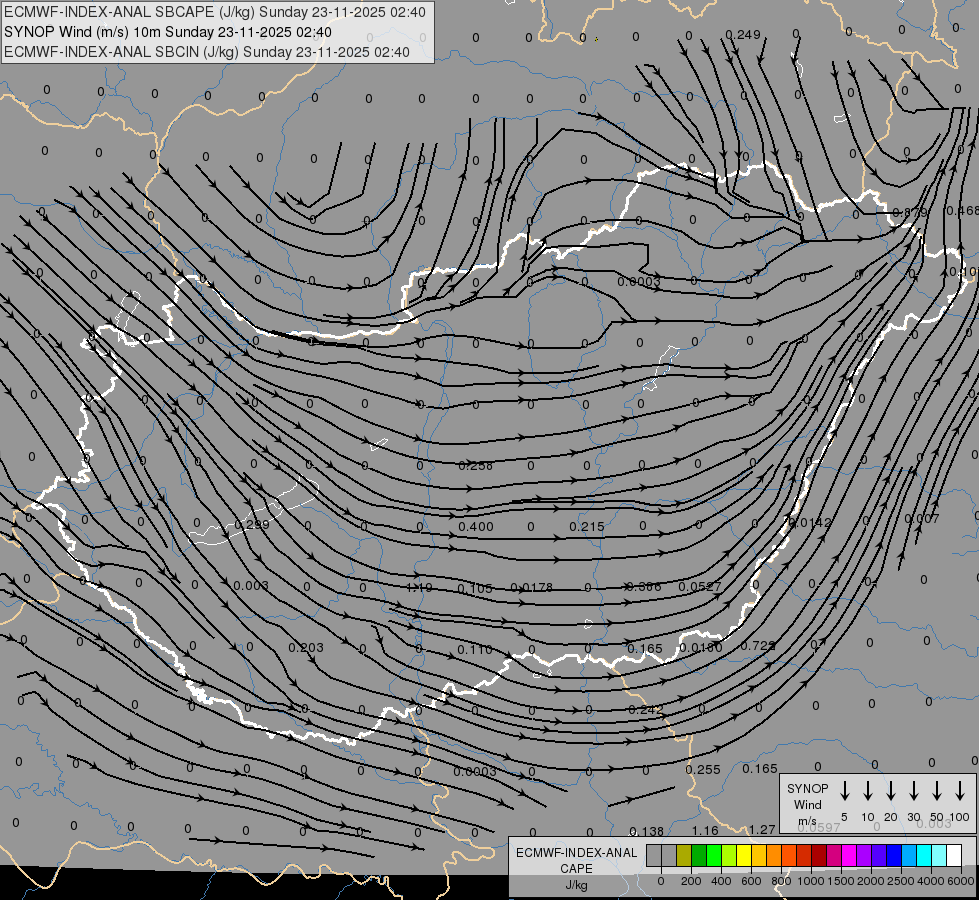
Task: Click the map value 0.879
Action: pyautogui.click(x=910, y=212)
